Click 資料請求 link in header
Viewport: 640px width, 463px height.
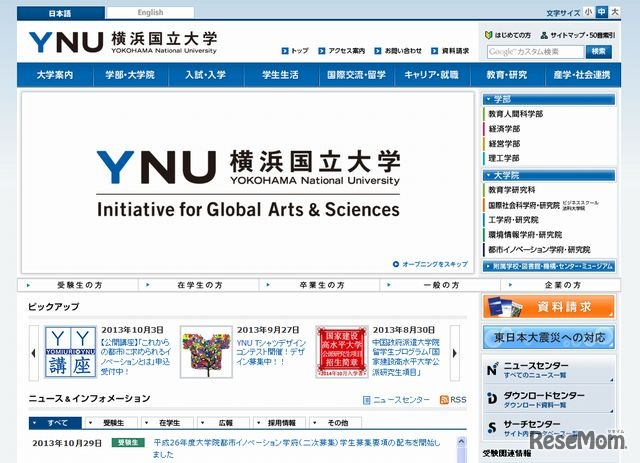[x=451, y=51]
